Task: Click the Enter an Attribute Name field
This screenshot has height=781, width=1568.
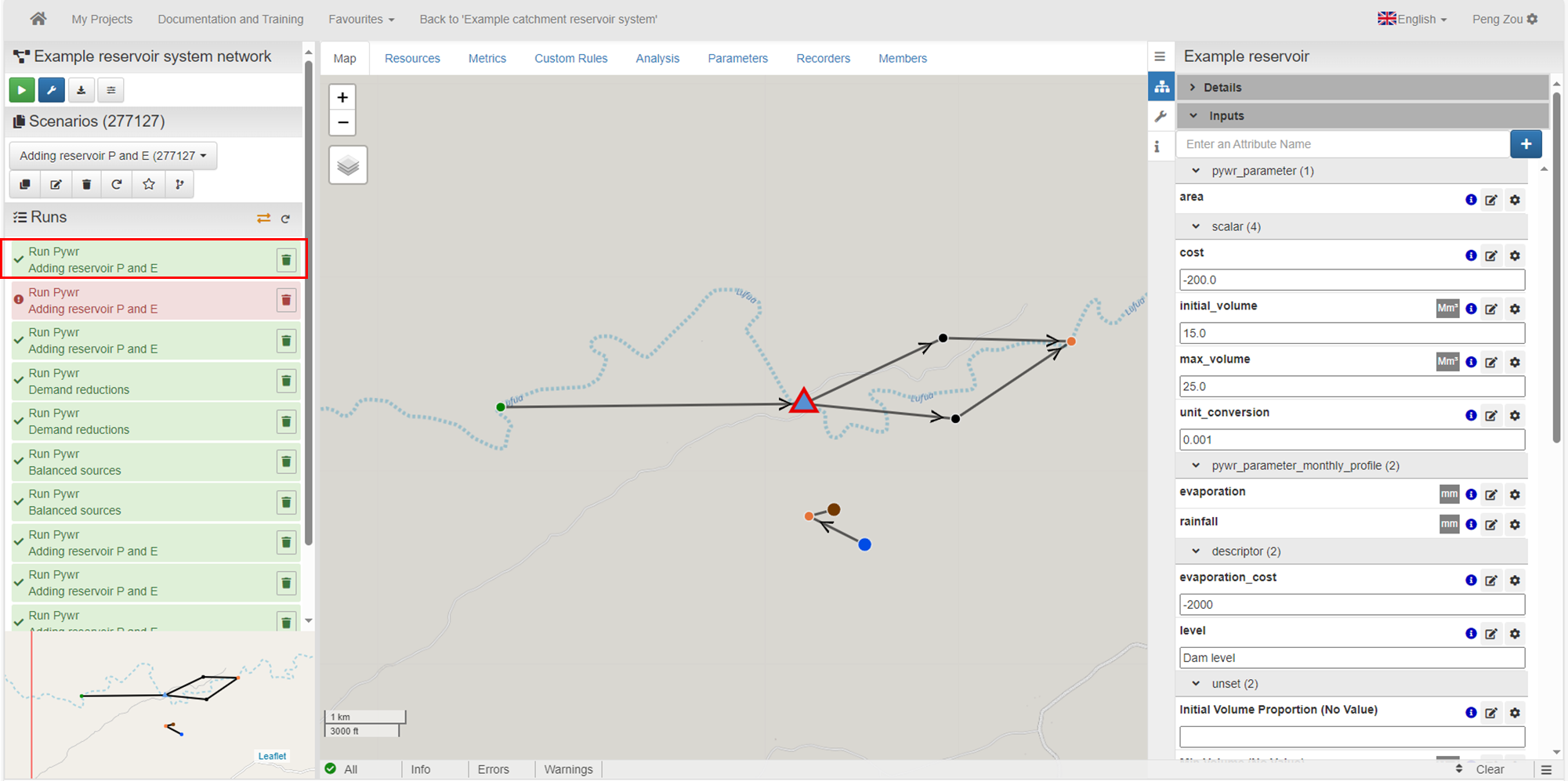Action: coord(1342,144)
